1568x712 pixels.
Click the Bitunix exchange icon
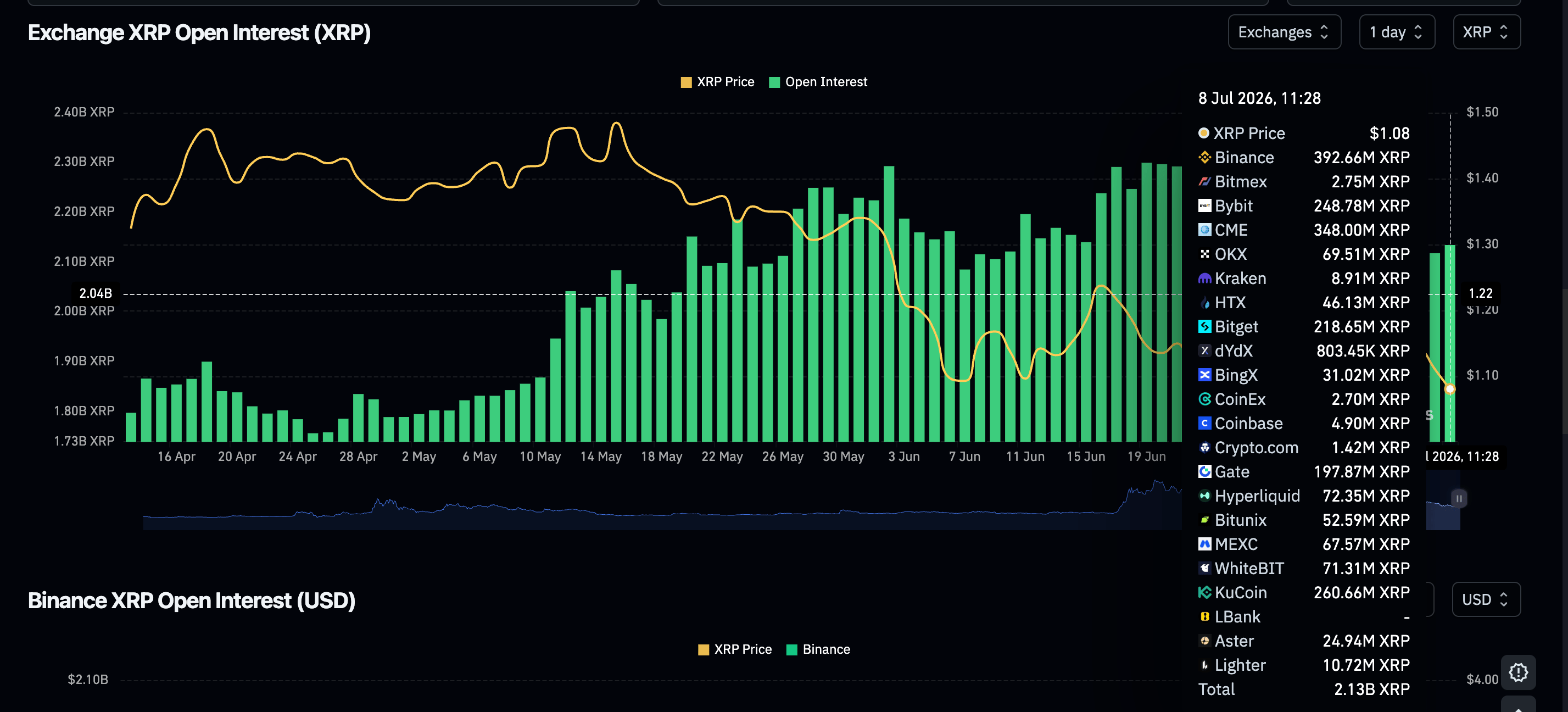[x=1204, y=520]
